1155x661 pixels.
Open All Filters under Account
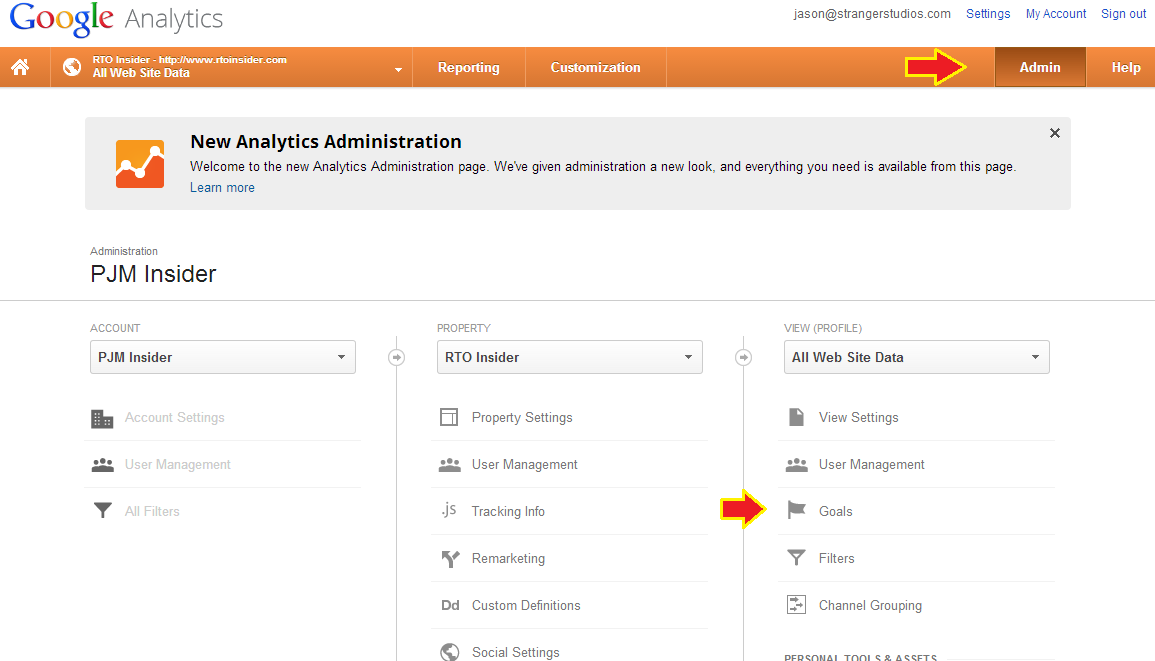[152, 511]
